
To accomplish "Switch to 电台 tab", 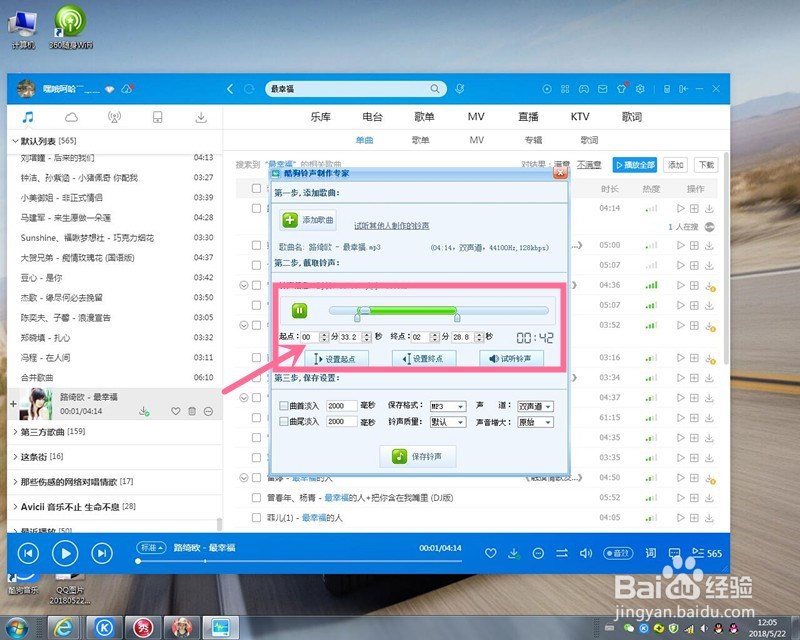I will point(372,117).
